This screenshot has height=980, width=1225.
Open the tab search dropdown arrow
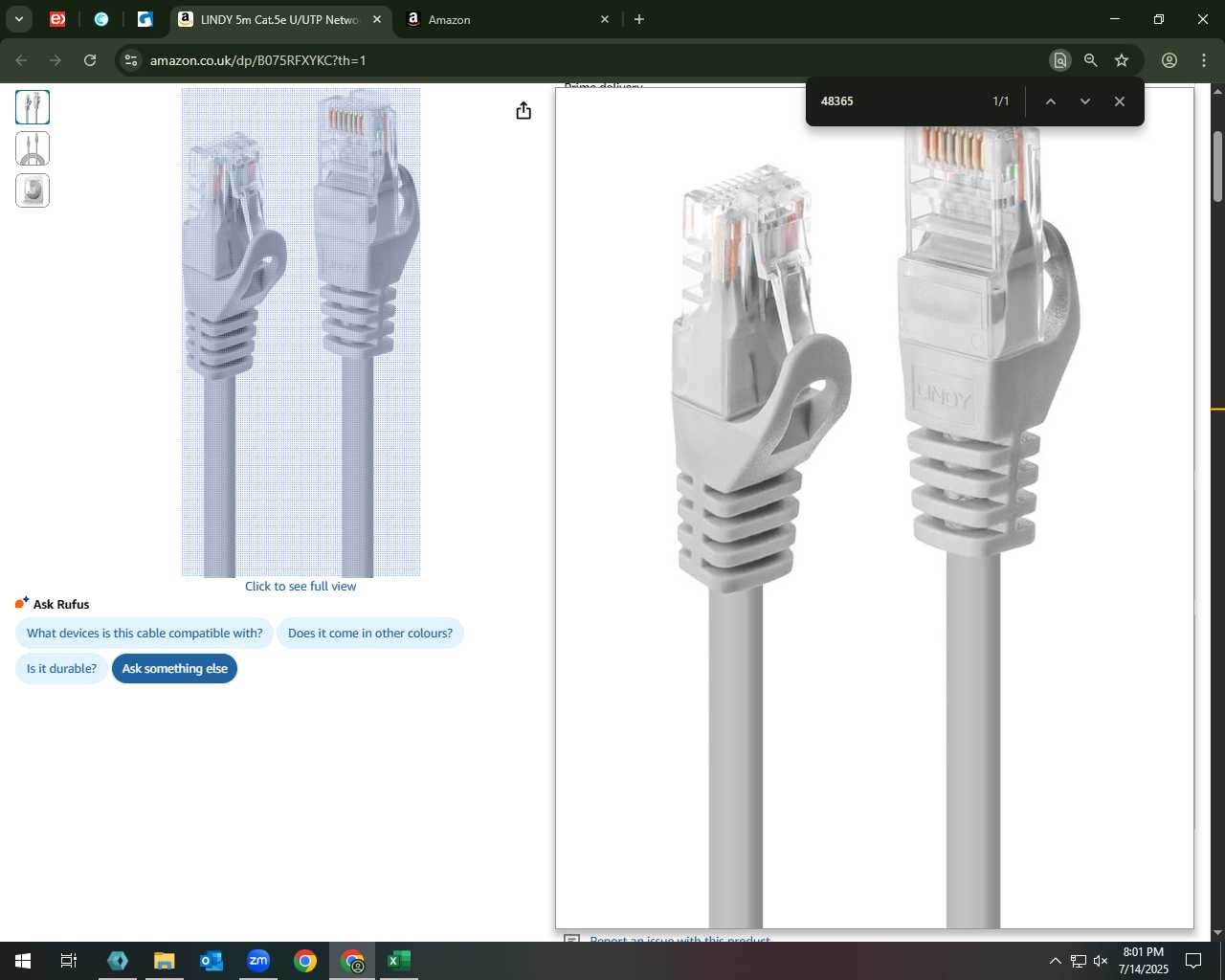pos(18,19)
